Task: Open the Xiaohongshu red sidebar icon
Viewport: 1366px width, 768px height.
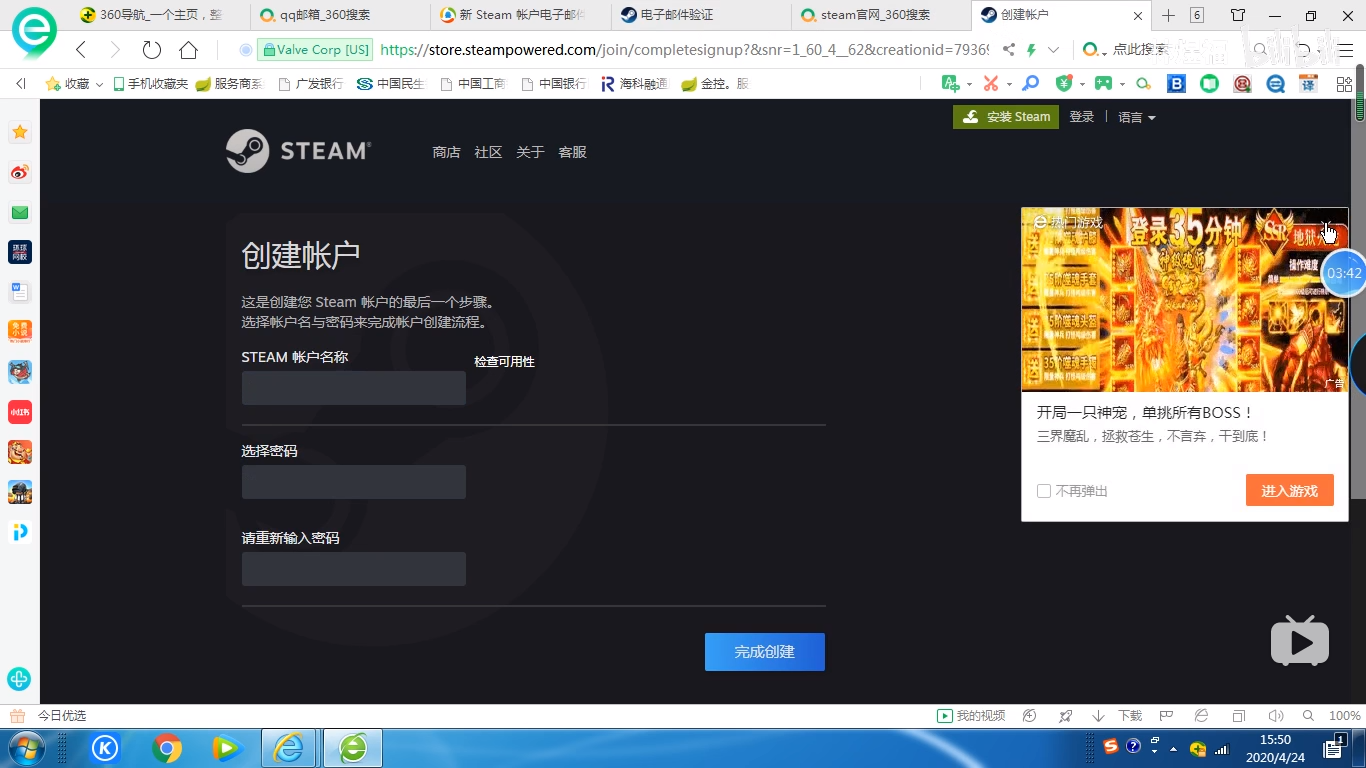Action: [20, 412]
